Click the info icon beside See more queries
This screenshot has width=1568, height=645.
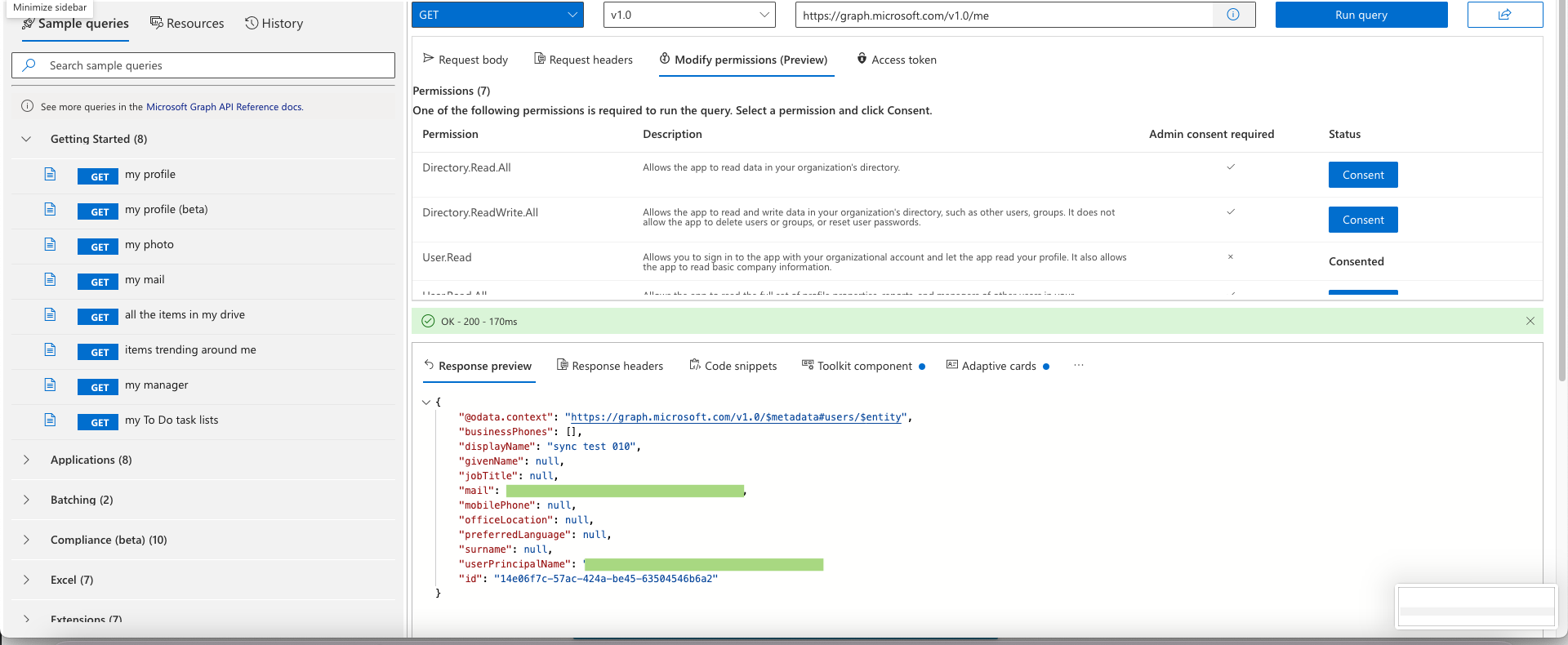click(x=27, y=106)
